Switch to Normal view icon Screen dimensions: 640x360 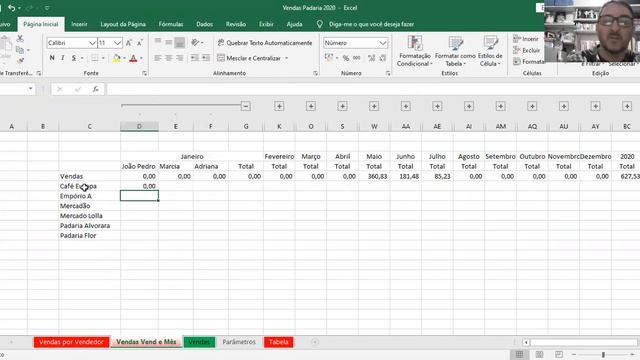(x=519, y=354)
